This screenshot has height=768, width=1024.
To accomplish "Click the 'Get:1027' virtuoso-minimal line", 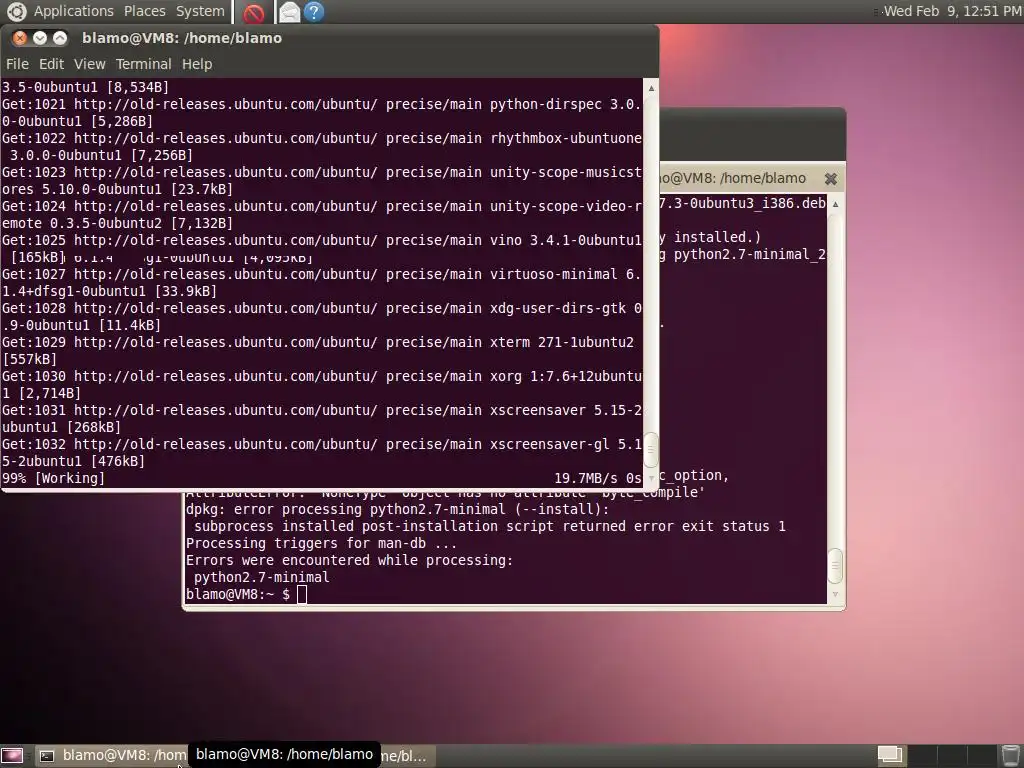I will point(321,274).
